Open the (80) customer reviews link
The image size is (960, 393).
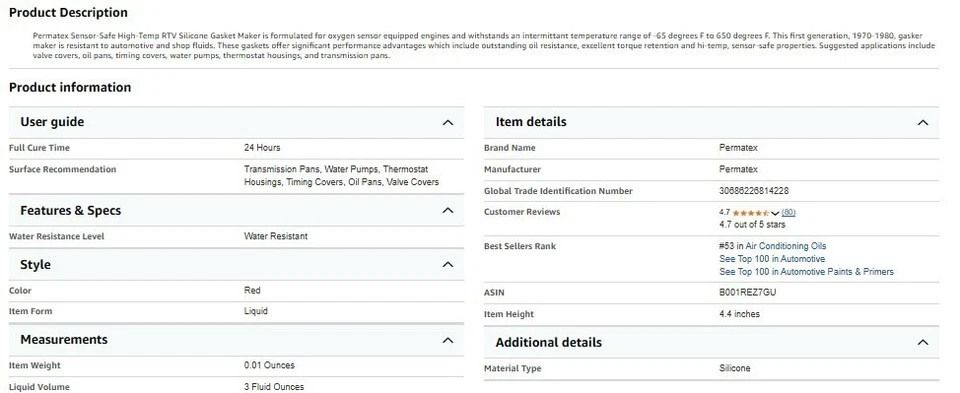tap(789, 212)
